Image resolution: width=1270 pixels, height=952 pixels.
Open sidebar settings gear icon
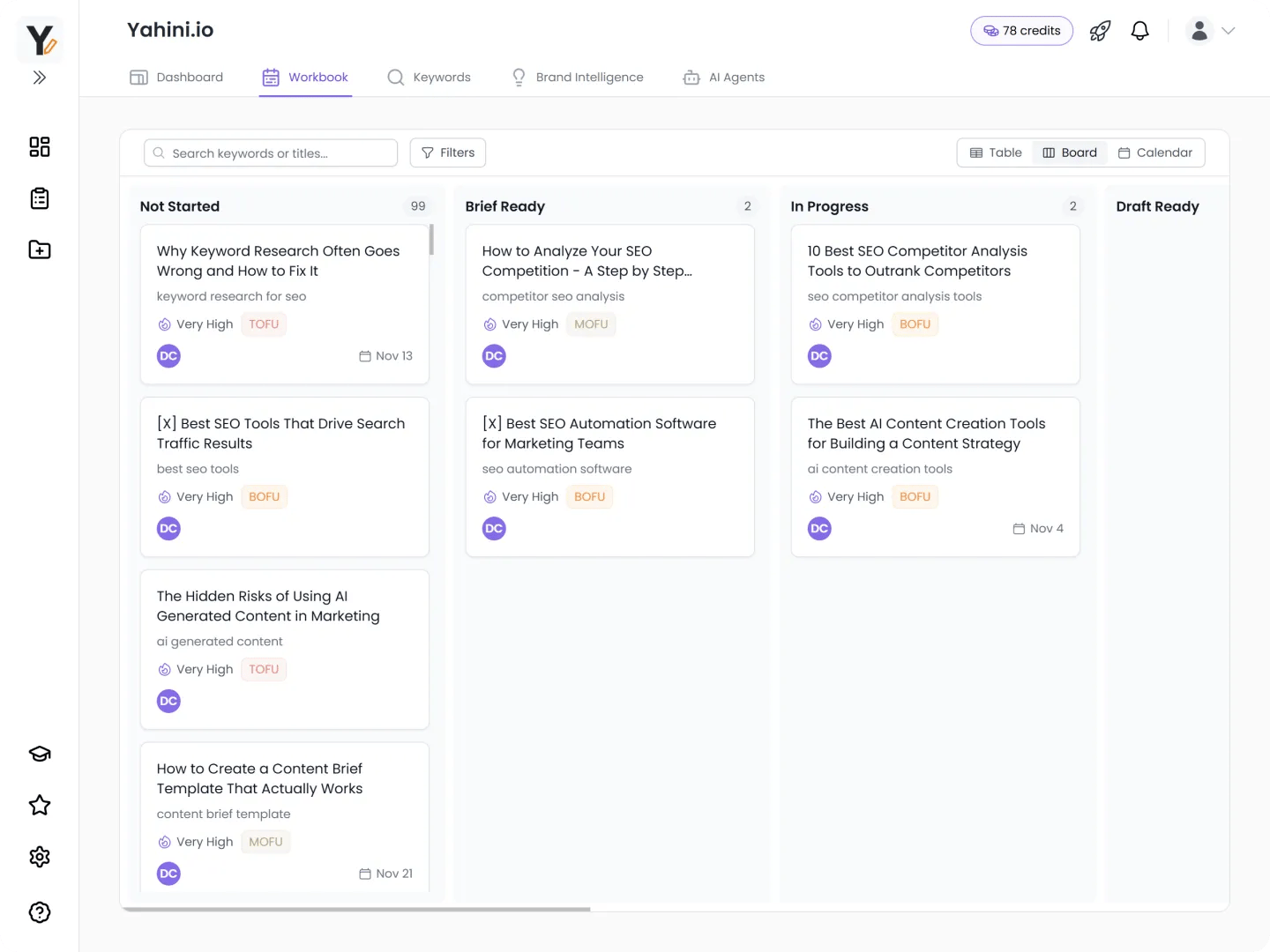click(39, 856)
